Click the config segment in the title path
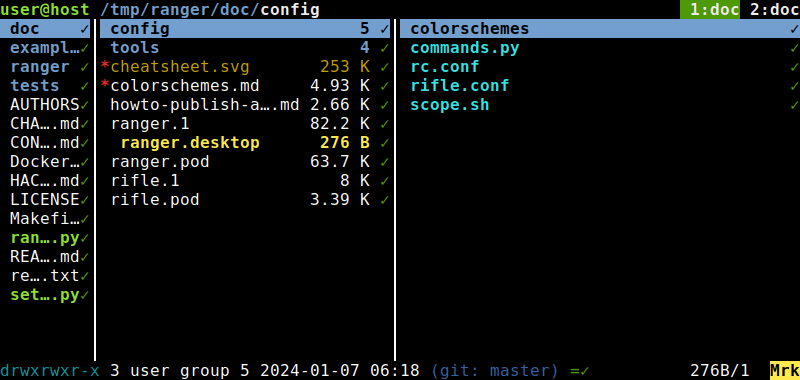 click(x=290, y=9)
